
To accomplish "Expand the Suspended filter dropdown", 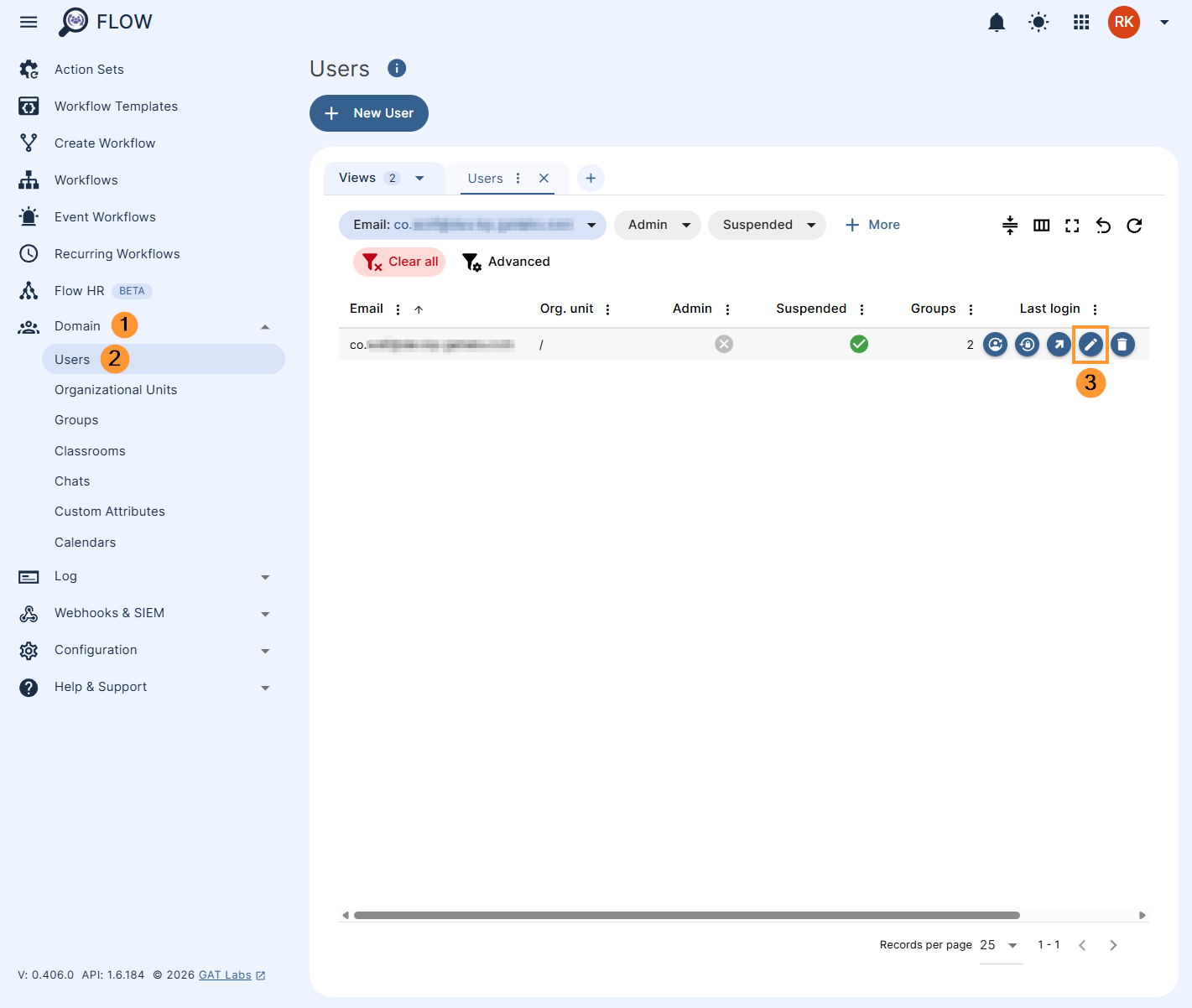I will pyautogui.click(x=766, y=225).
